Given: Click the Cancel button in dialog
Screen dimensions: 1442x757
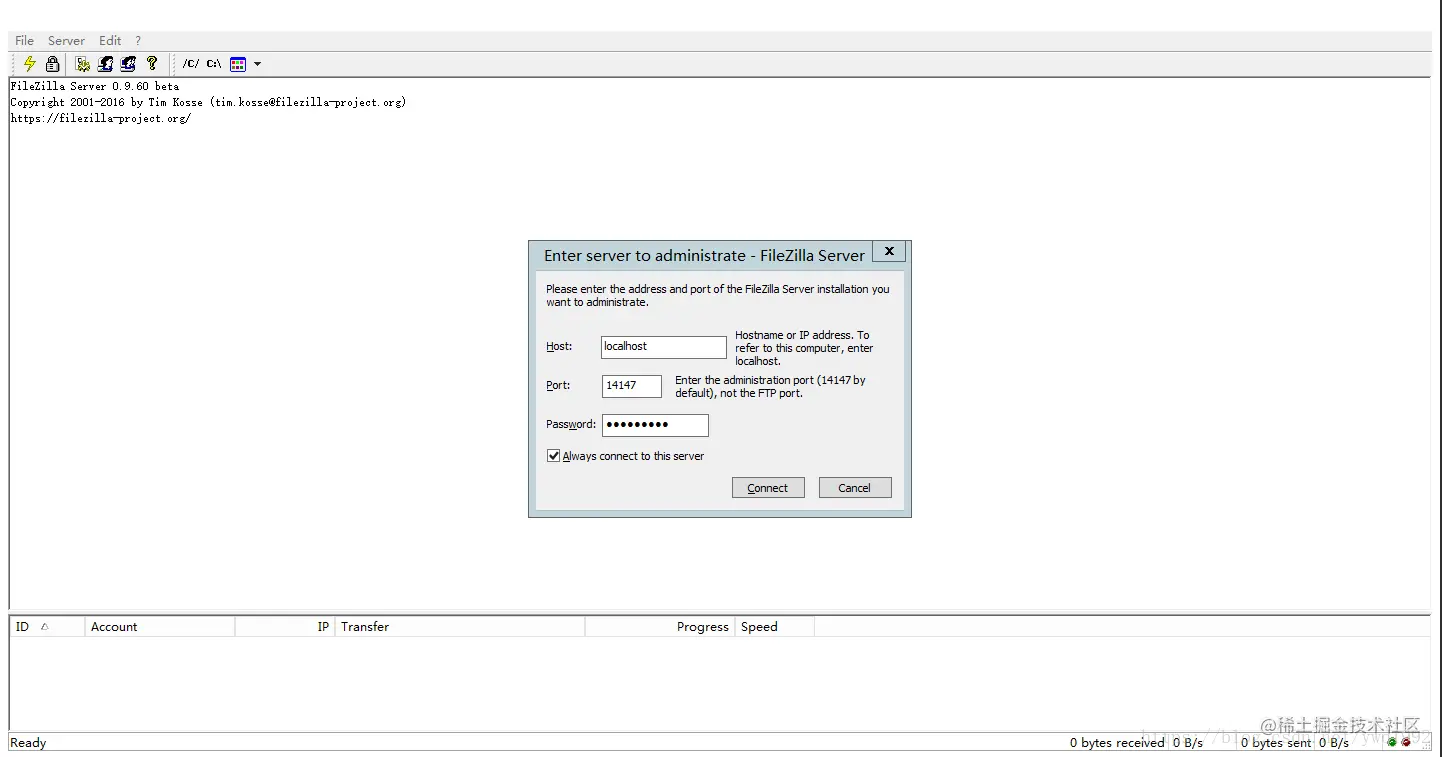Looking at the screenshot, I should point(854,488).
